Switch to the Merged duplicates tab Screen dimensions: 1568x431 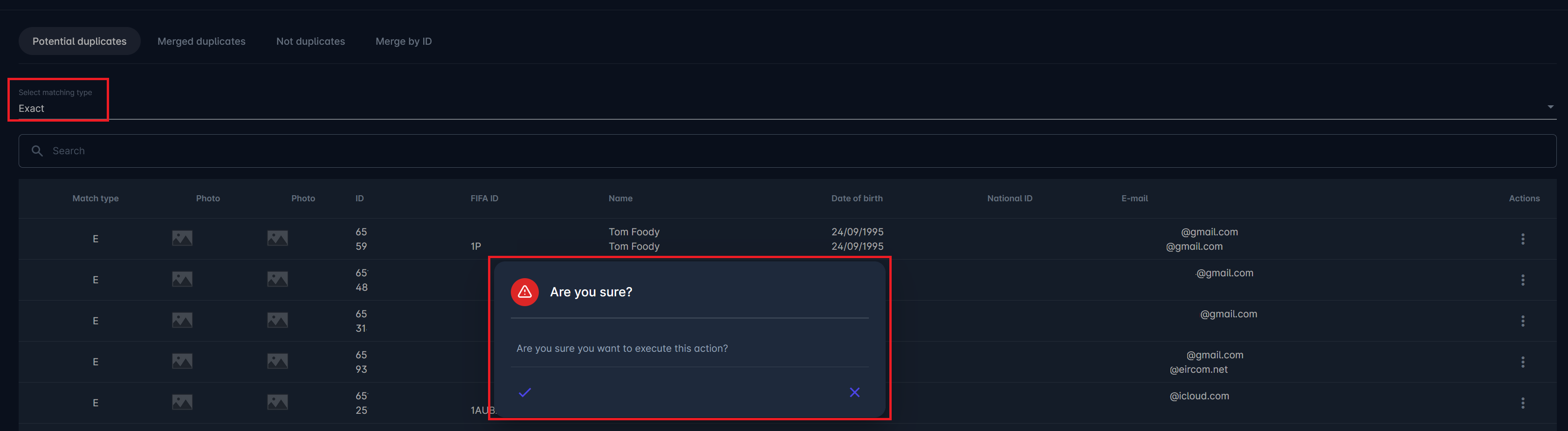[201, 41]
